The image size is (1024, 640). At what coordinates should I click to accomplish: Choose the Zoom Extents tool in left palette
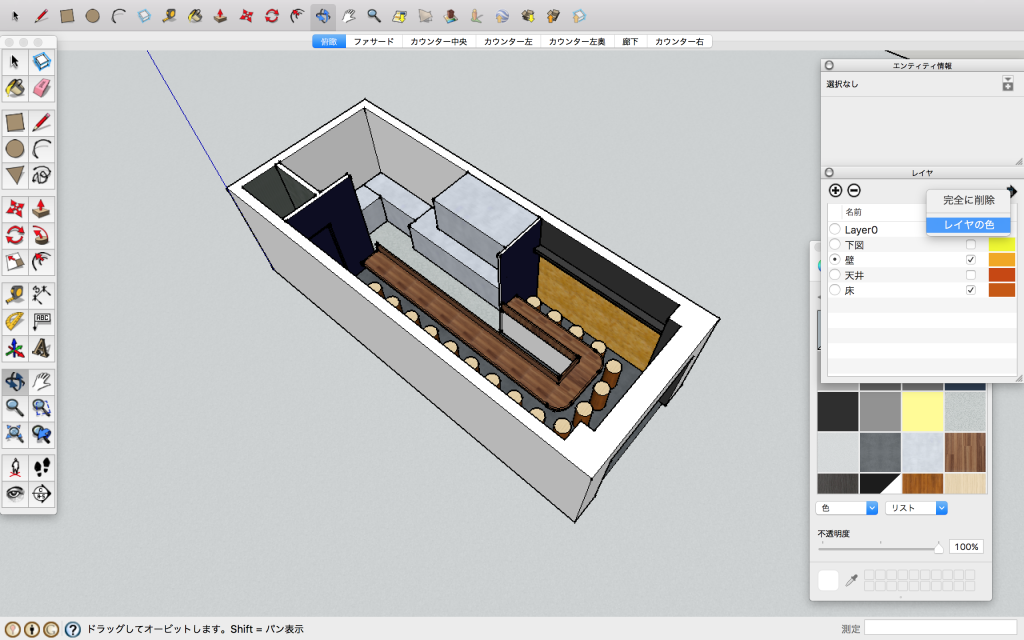pyautogui.click(x=15, y=433)
